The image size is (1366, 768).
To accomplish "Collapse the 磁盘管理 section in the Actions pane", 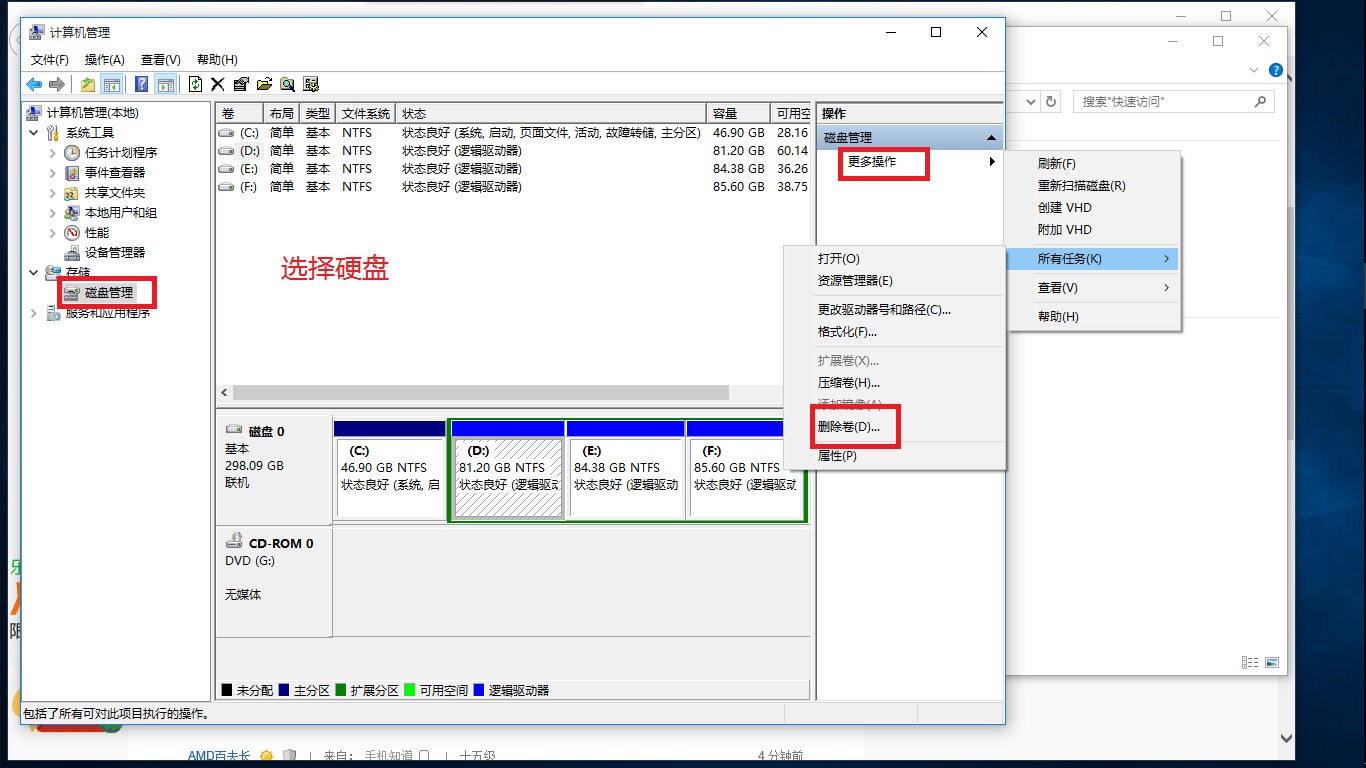I will 991,138.
